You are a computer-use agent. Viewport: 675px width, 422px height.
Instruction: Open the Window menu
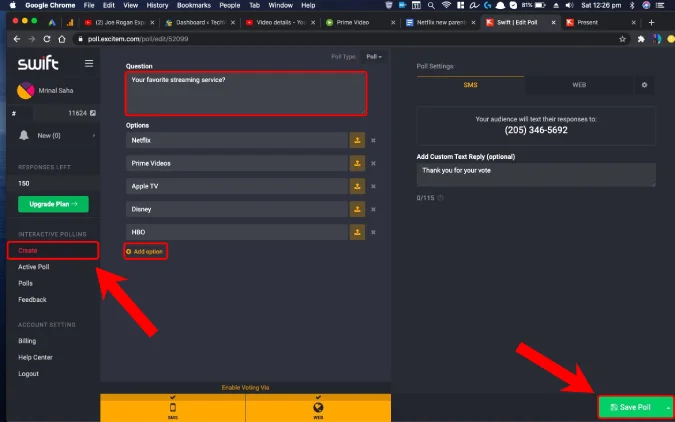click(279, 5)
